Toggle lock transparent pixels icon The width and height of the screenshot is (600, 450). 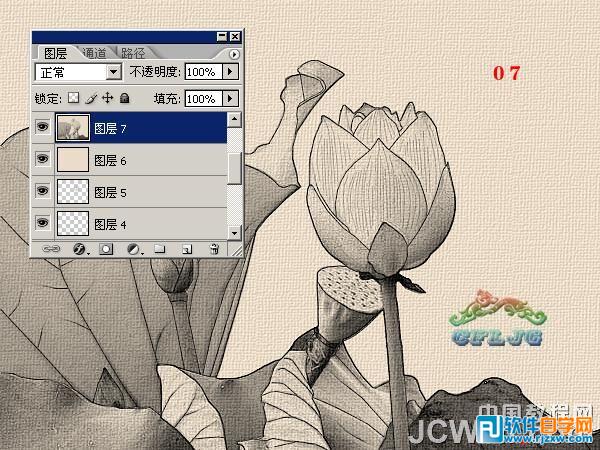coord(73,98)
